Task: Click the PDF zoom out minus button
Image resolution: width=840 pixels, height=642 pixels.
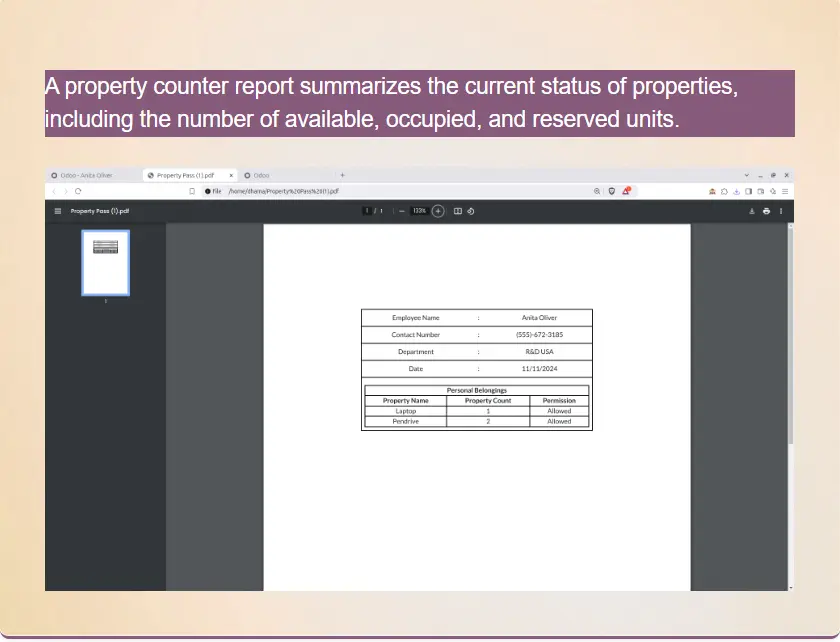Action: coord(402,211)
